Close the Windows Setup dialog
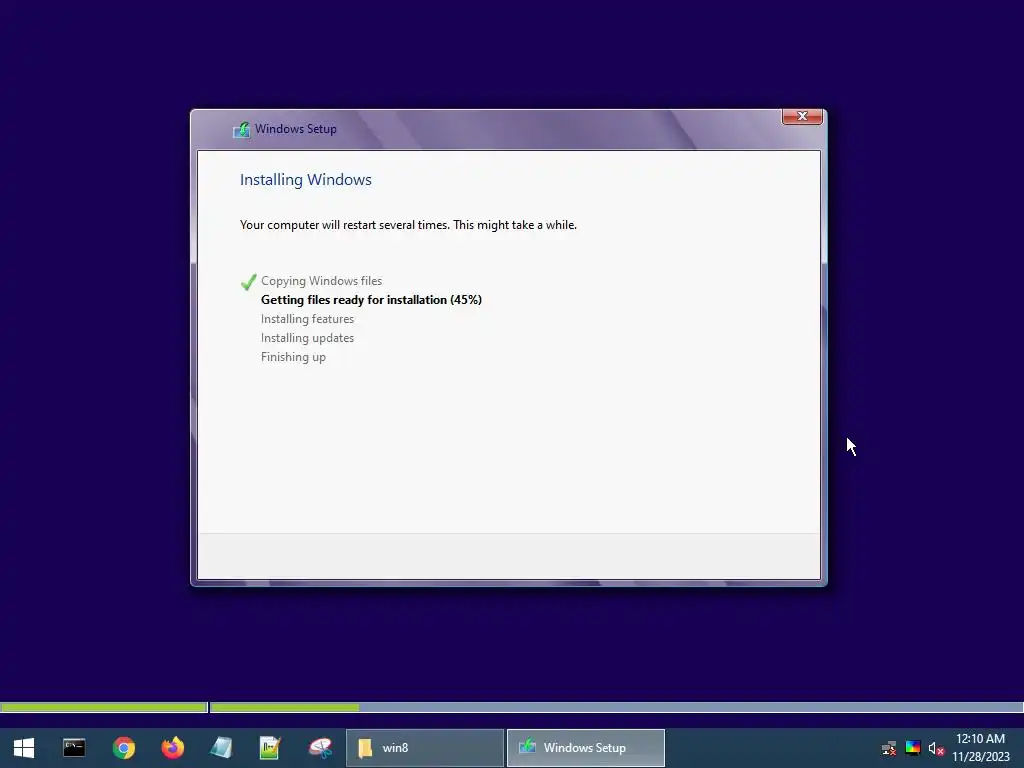Image resolution: width=1024 pixels, height=768 pixels. tap(802, 116)
